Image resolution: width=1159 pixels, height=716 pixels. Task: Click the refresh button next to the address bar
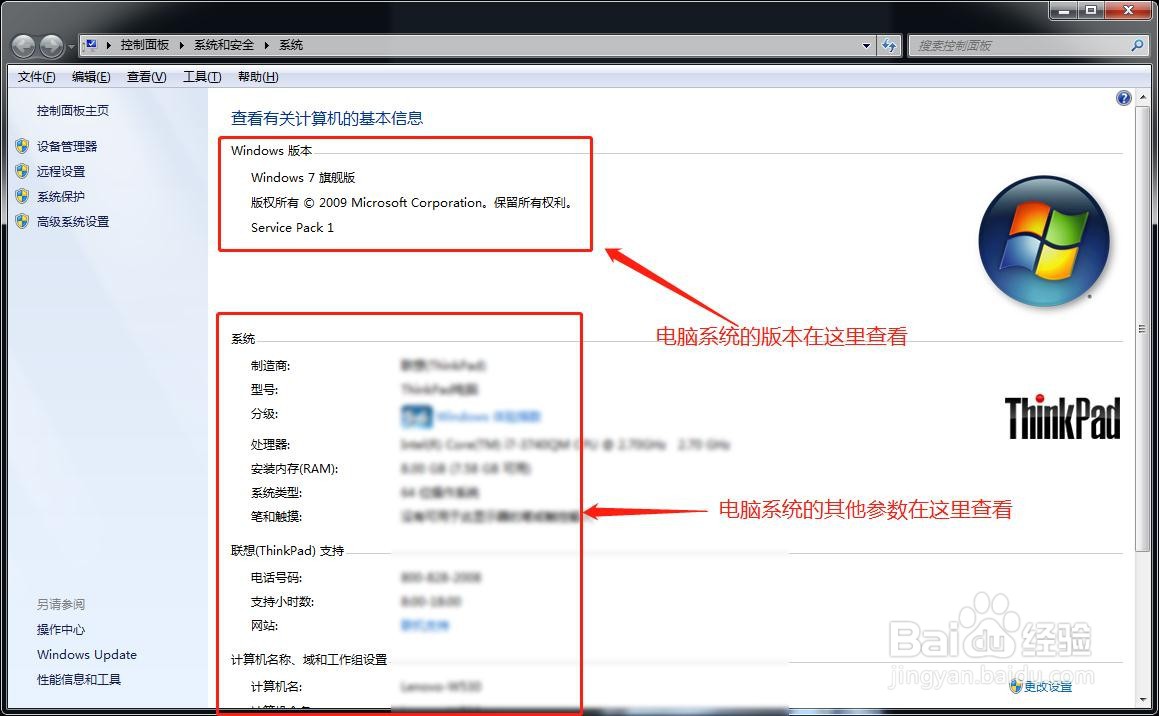(889, 46)
